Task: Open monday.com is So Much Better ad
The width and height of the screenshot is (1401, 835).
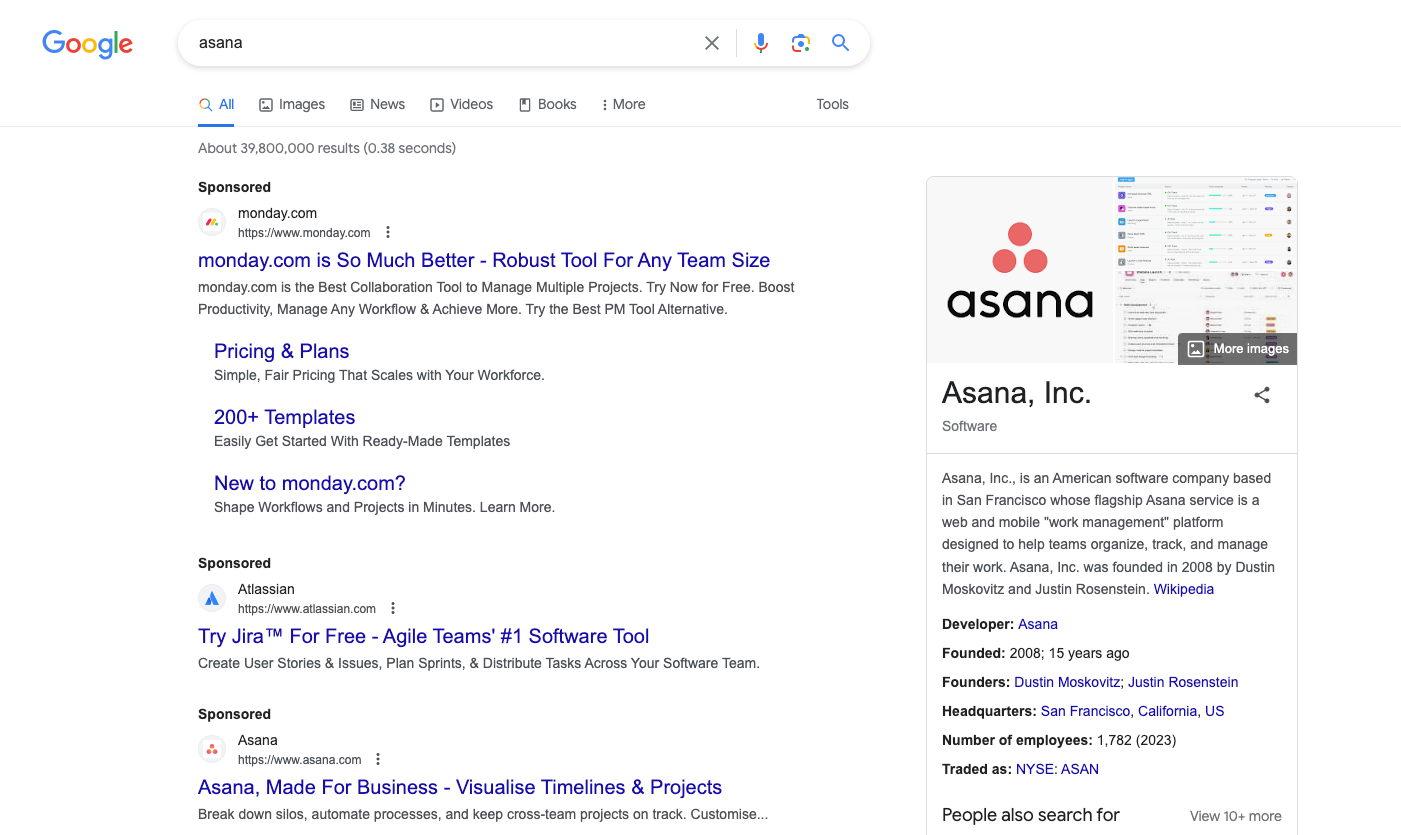Action: (x=484, y=260)
